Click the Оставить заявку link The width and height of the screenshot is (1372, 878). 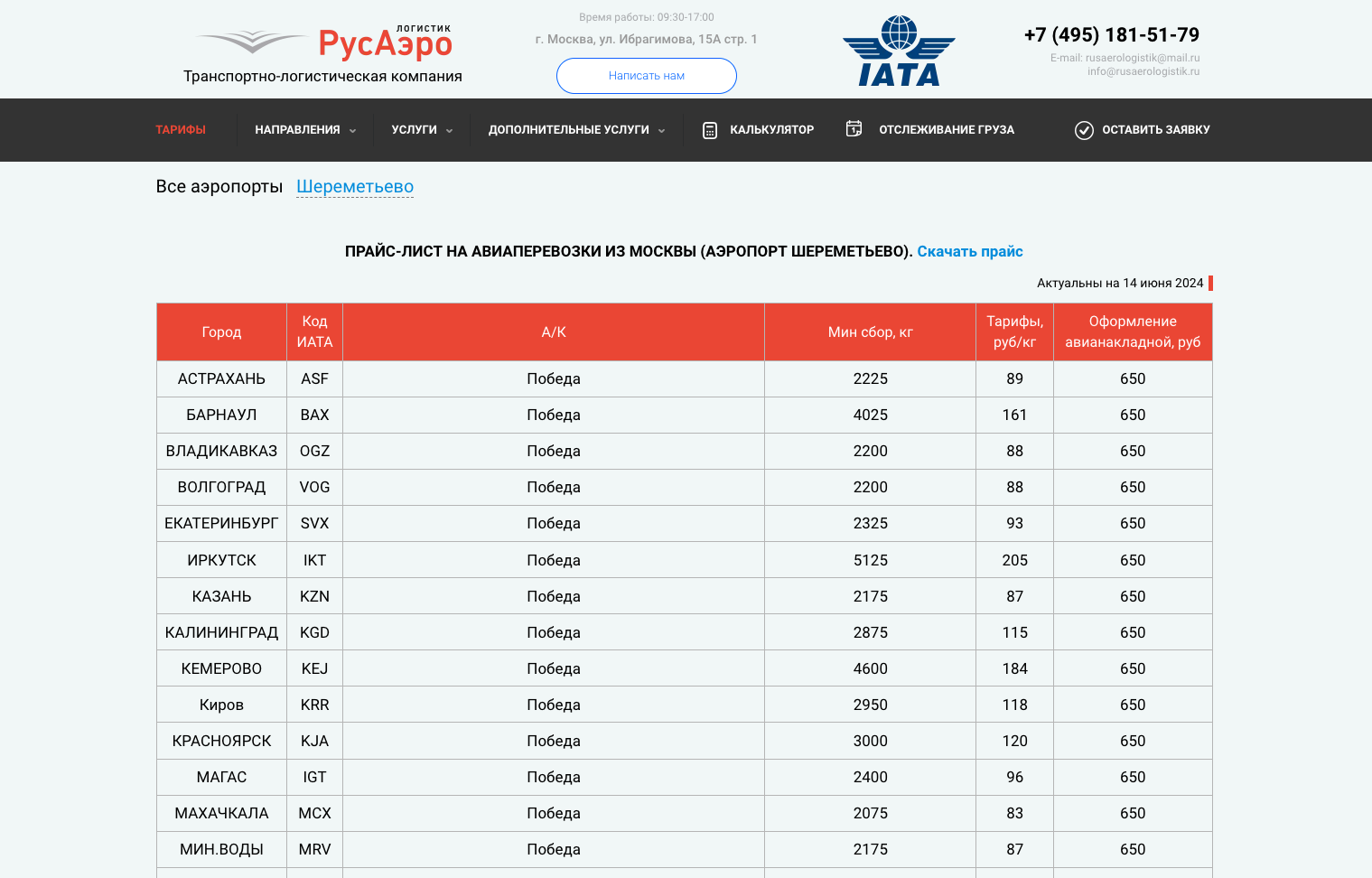tap(1155, 130)
